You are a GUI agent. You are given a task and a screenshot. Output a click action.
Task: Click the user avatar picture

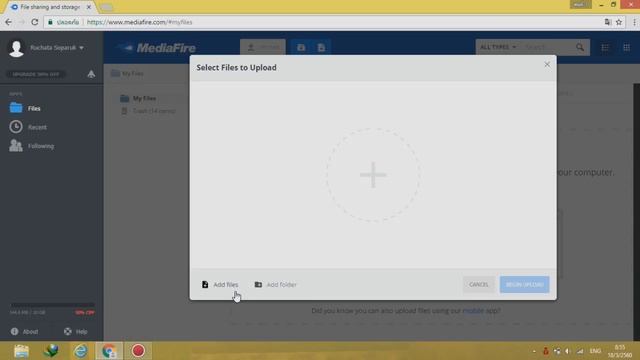point(16,48)
